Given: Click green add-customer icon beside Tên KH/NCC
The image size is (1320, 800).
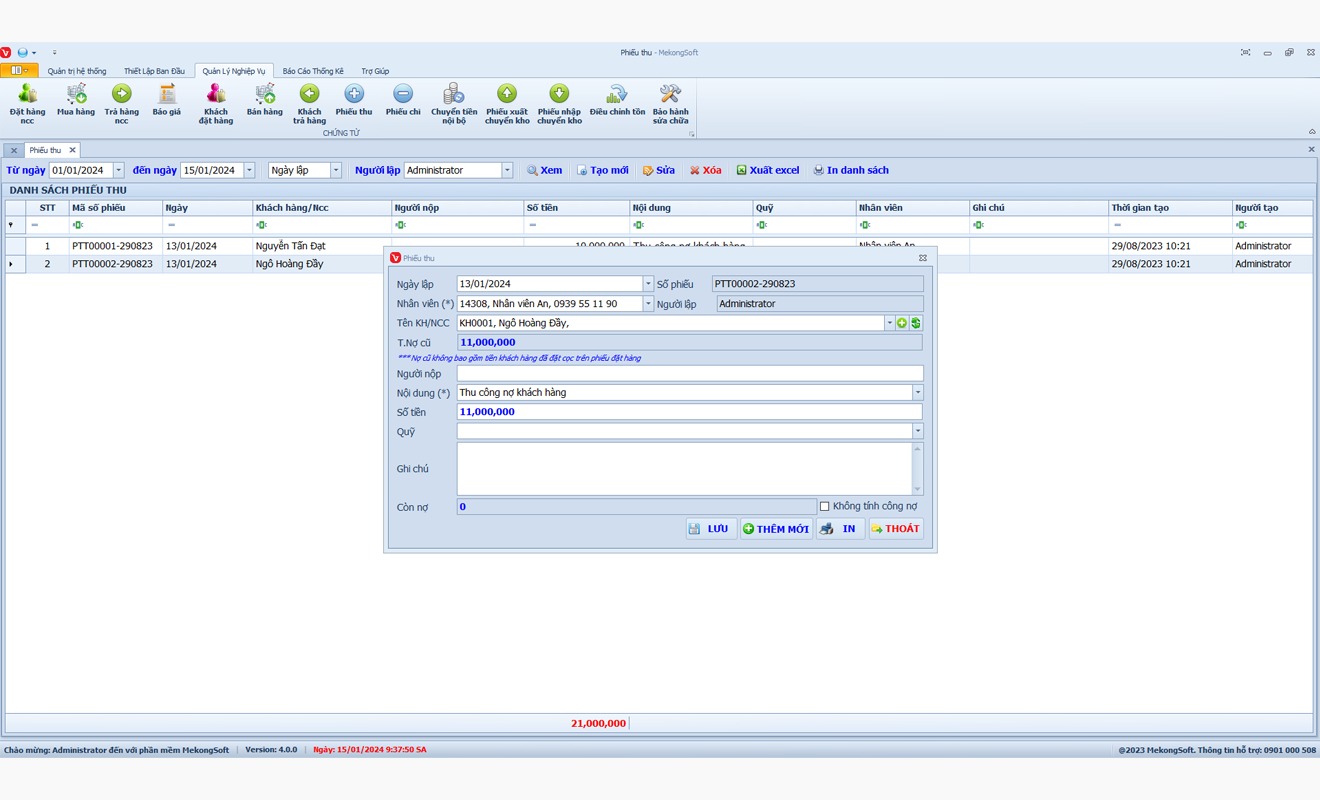Looking at the screenshot, I should point(902,323).
